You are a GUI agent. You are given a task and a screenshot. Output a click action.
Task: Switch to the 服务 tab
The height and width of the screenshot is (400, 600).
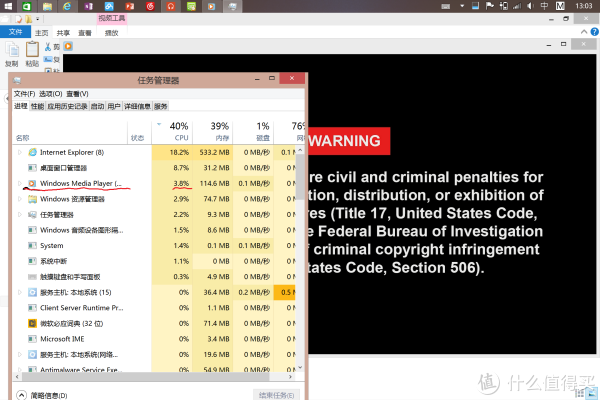tap(161, 106)
